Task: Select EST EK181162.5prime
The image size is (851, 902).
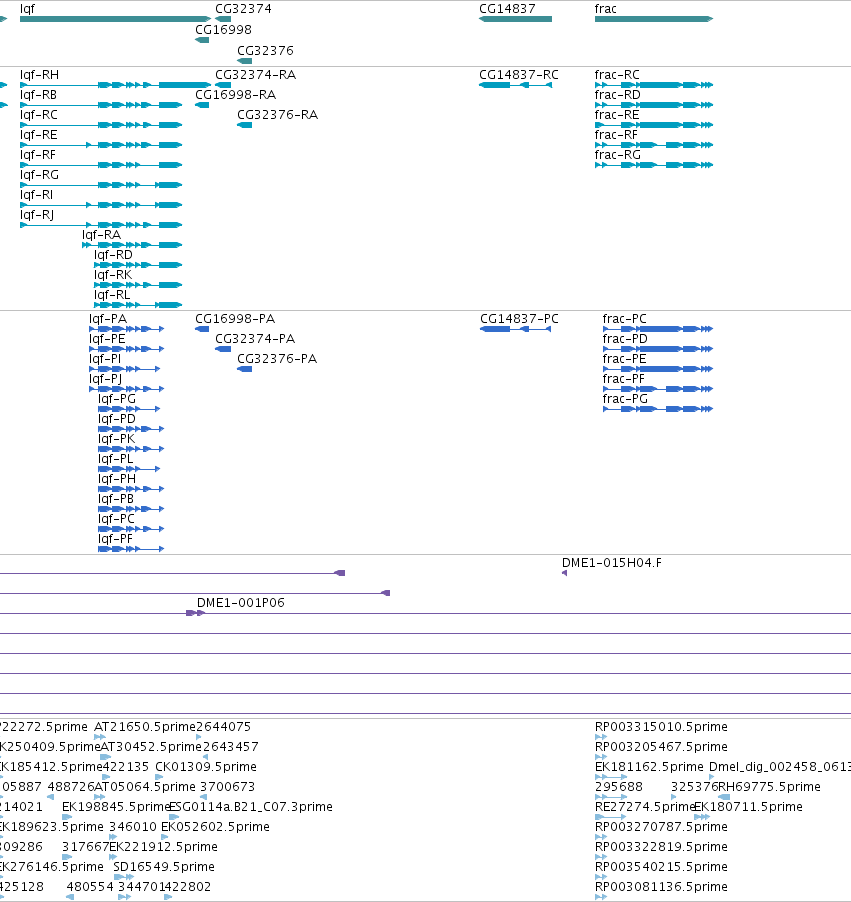Action: (x=610, y=777)
